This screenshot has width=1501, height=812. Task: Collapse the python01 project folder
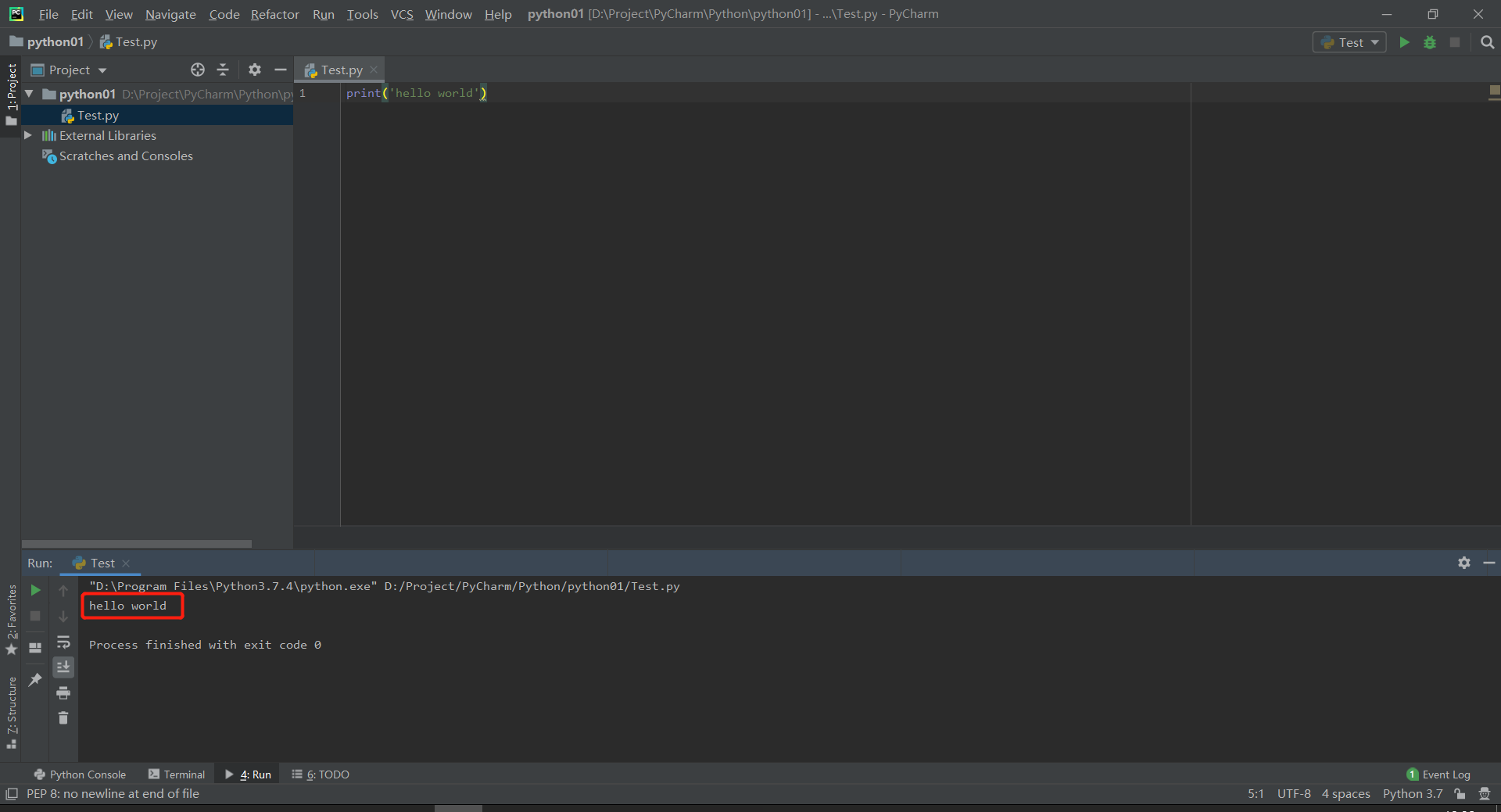pos(29,94)
